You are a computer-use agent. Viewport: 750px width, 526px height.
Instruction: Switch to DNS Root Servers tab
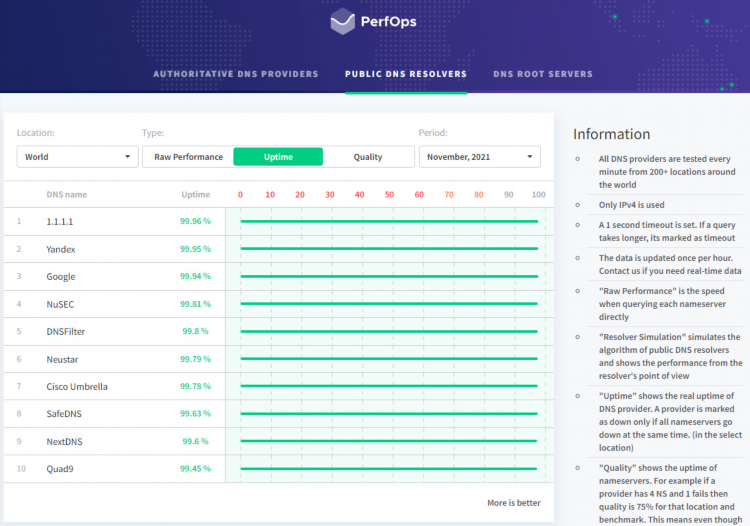tap(543, 74)
